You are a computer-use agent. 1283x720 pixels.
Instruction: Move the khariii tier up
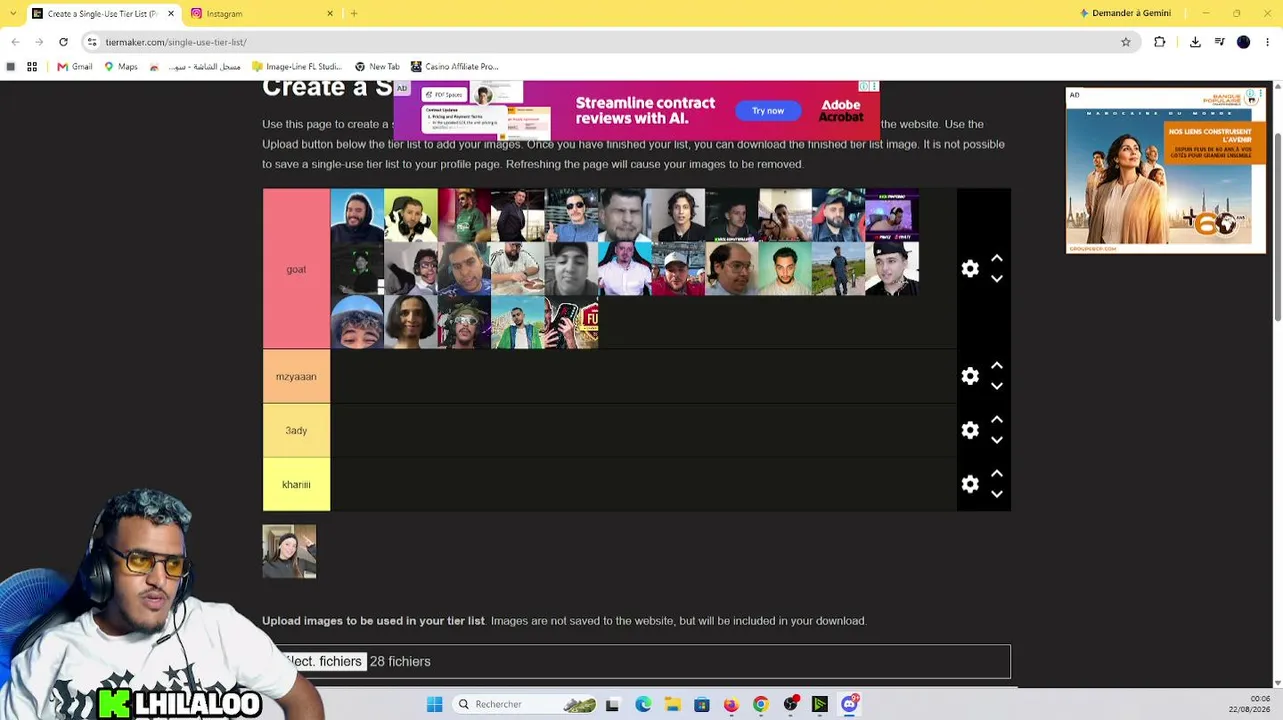click(x=997, y=474)
